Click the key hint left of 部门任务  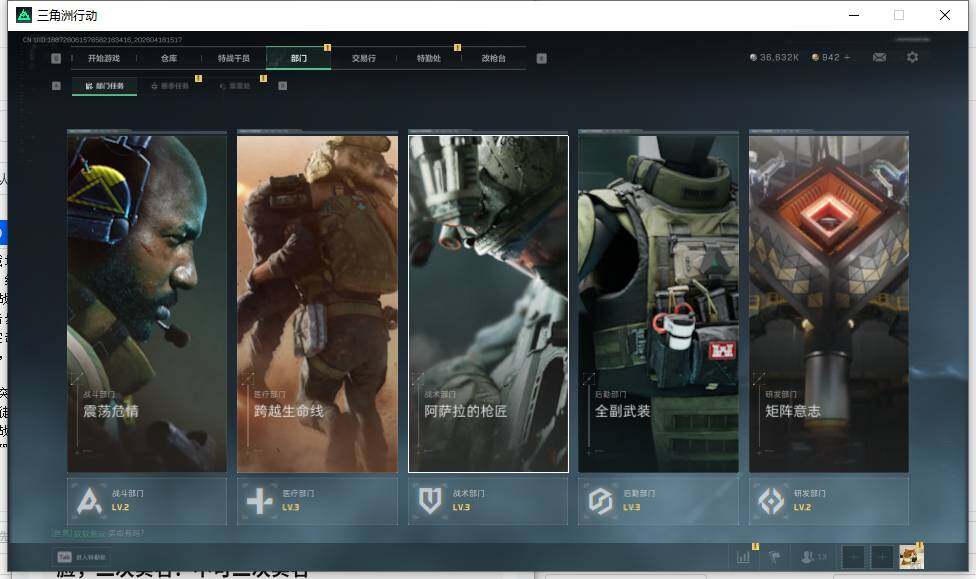(56, 86)
